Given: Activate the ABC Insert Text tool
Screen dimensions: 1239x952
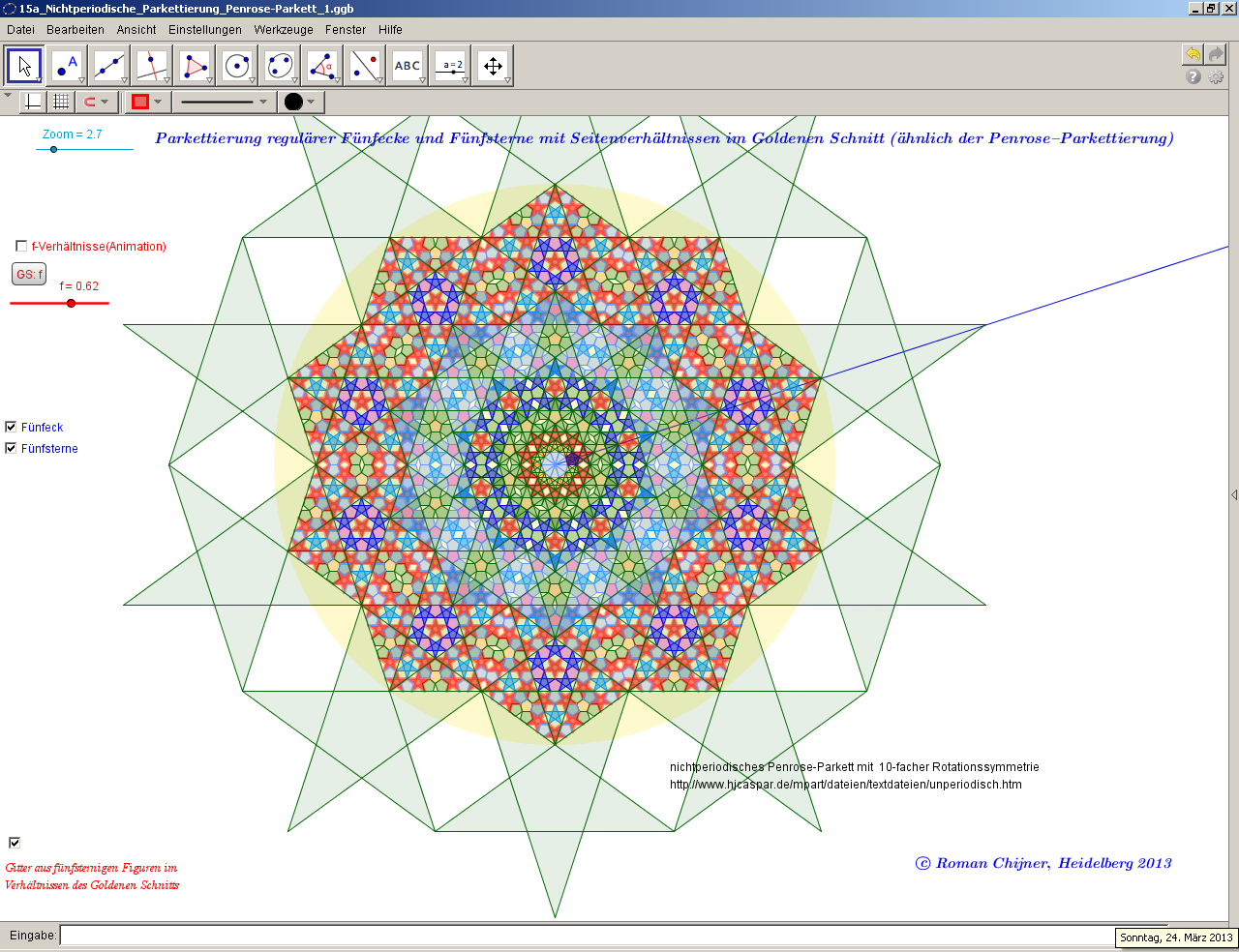Looking at the screenshot, I should 408,66.
